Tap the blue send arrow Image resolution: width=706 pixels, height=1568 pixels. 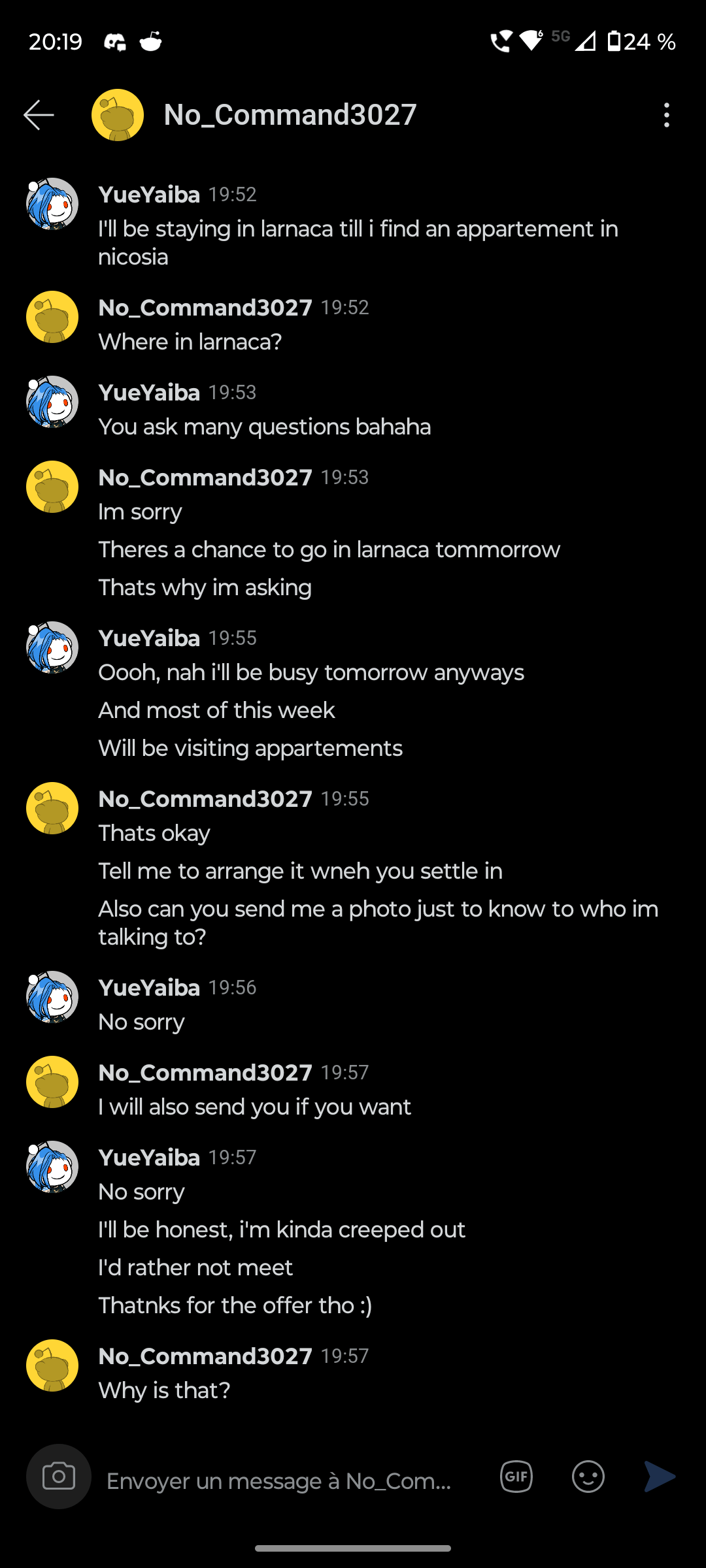pos(660,1477)
